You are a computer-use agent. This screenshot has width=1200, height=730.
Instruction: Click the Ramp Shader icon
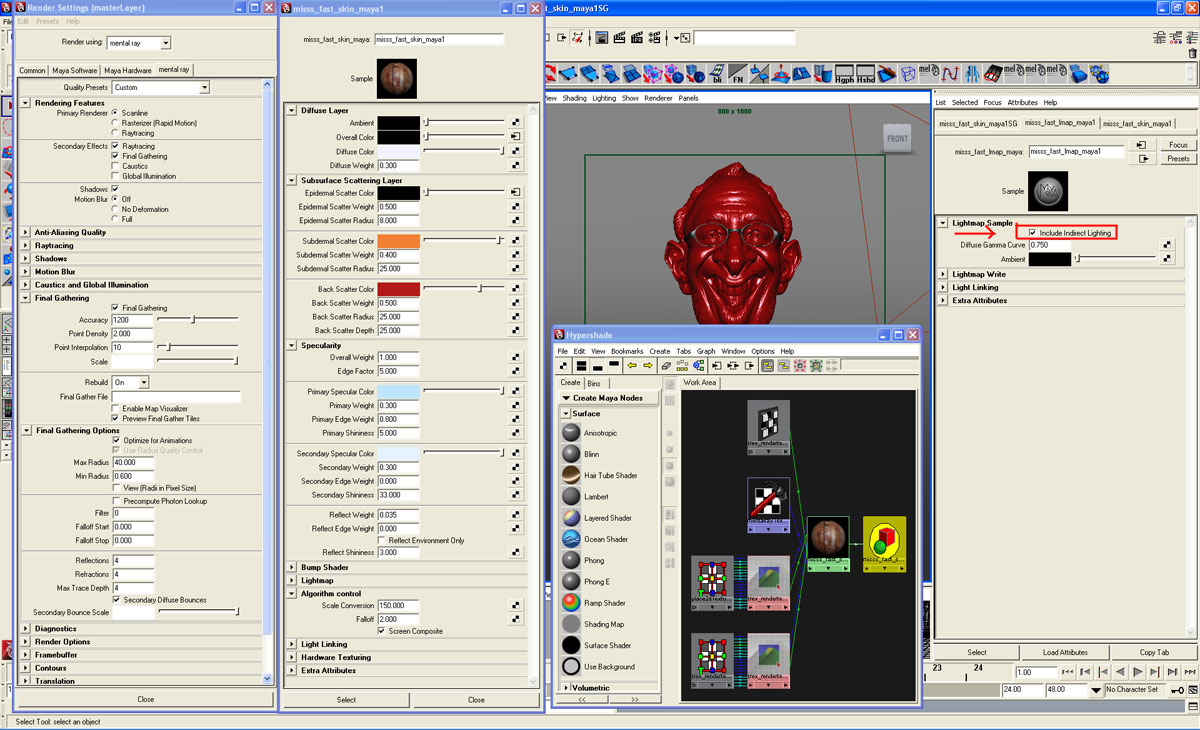571,603
